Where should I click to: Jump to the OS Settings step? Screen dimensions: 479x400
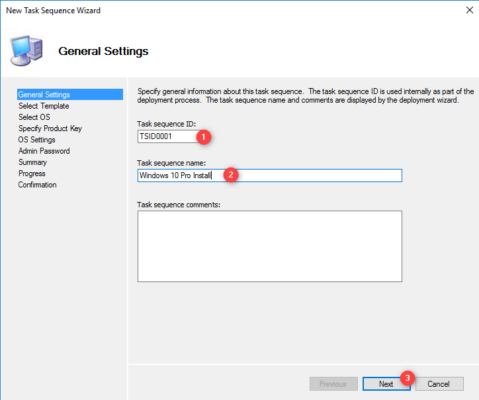point(37,140)
